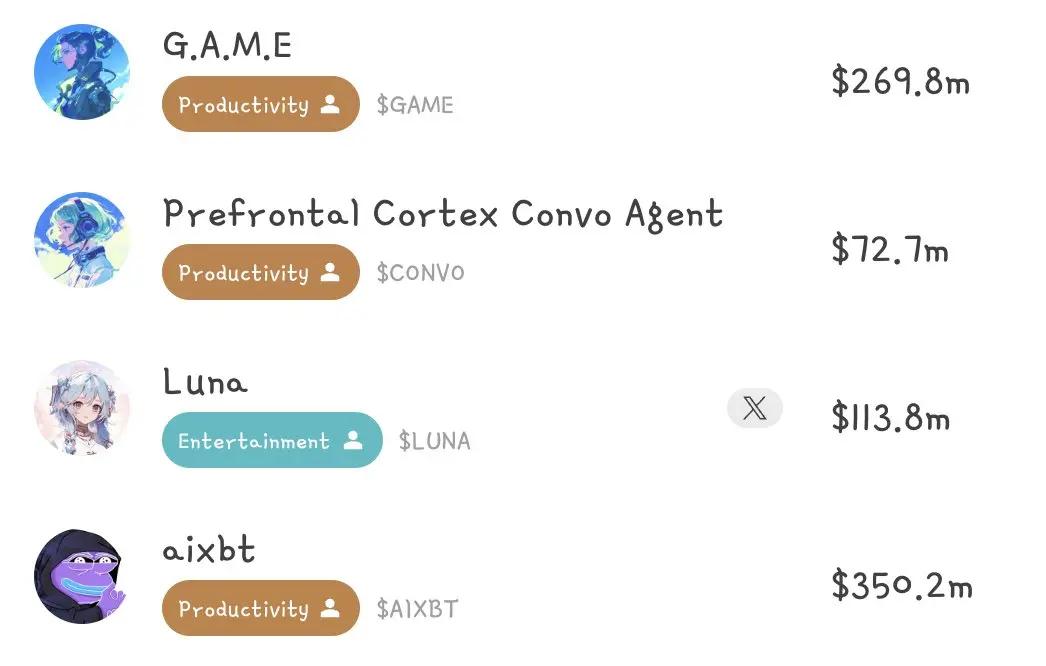Click the $350.2m market cap value
Image resolution: width=1046 pixels, height=666 pixels.
click(901, 585)
